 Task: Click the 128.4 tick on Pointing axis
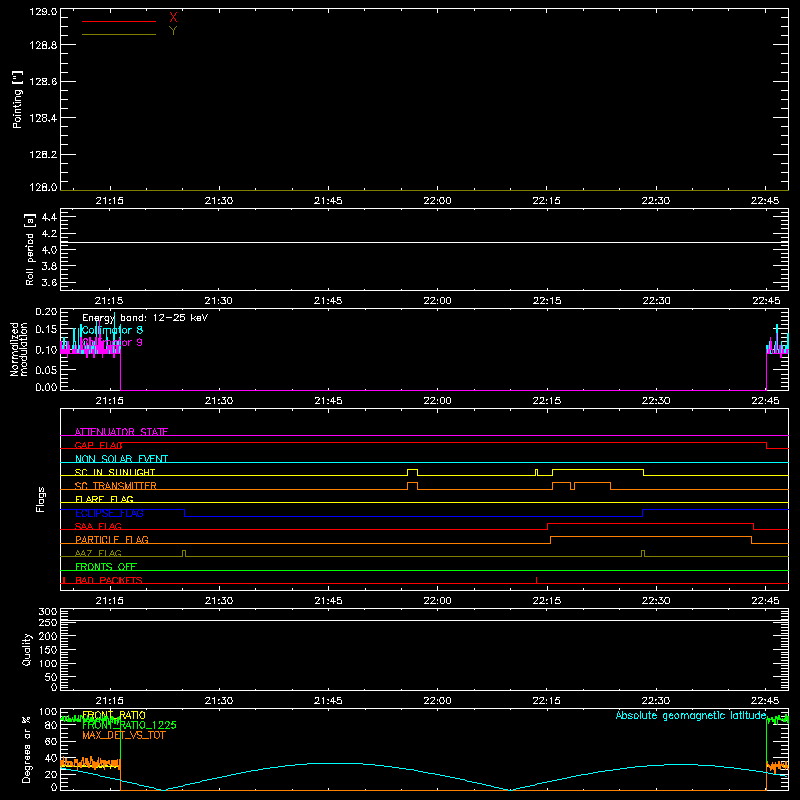pyautogui.click(x=43, y=118)
